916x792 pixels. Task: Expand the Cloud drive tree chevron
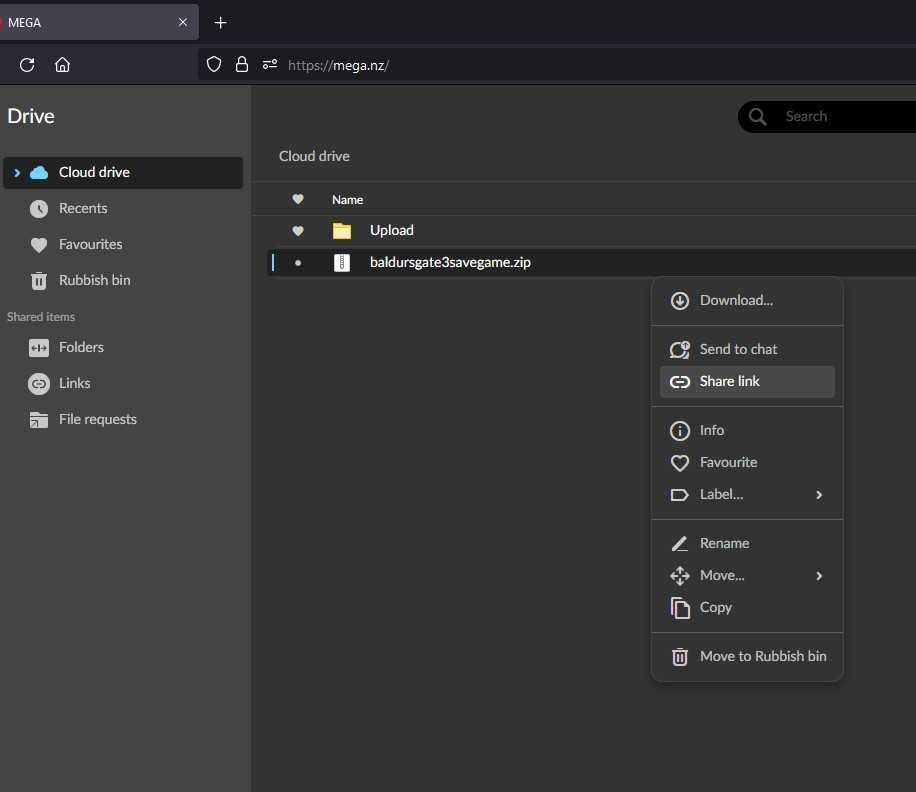tap(16, 172)
